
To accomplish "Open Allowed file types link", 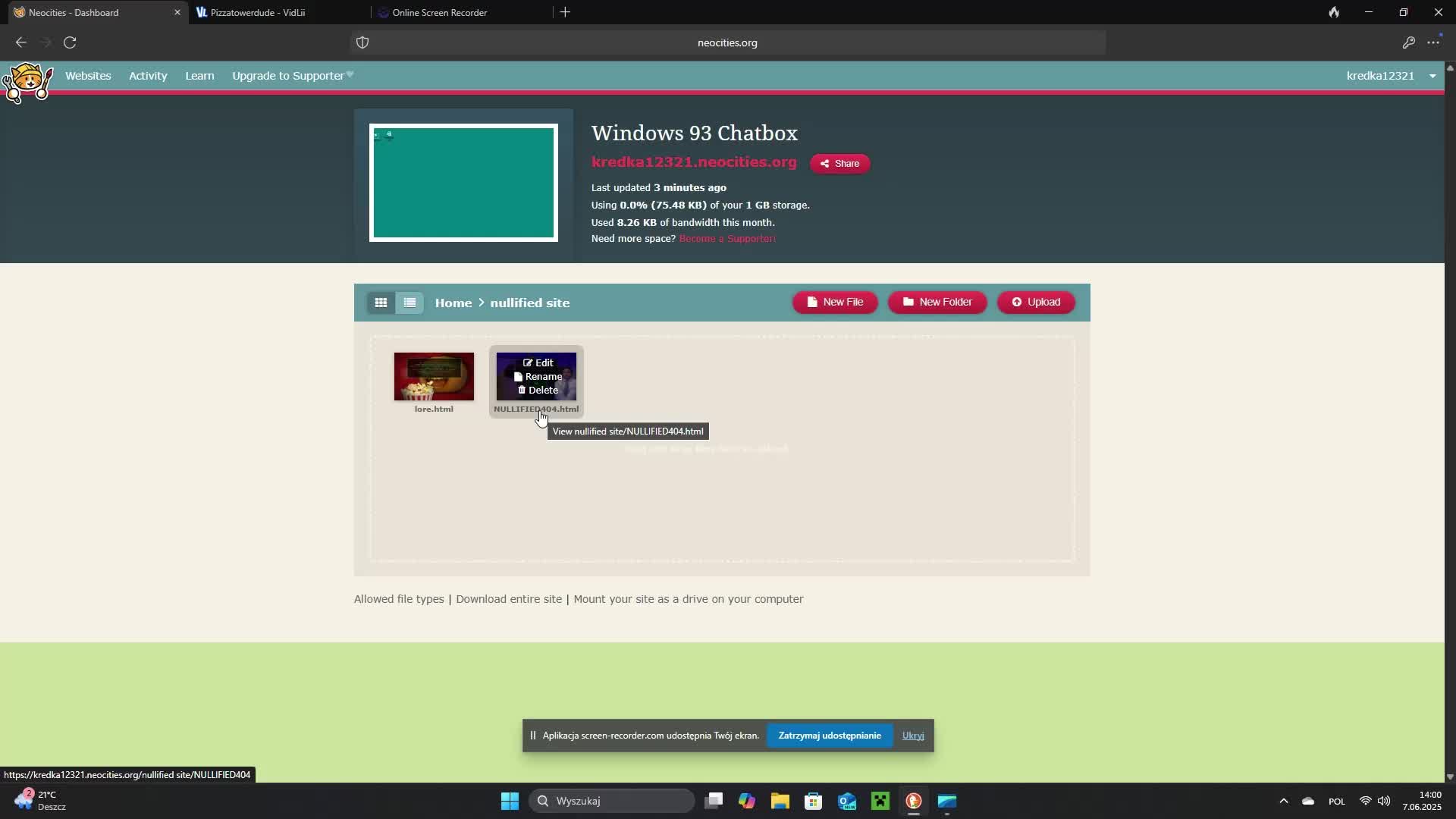I will click(x=399, y=599).
